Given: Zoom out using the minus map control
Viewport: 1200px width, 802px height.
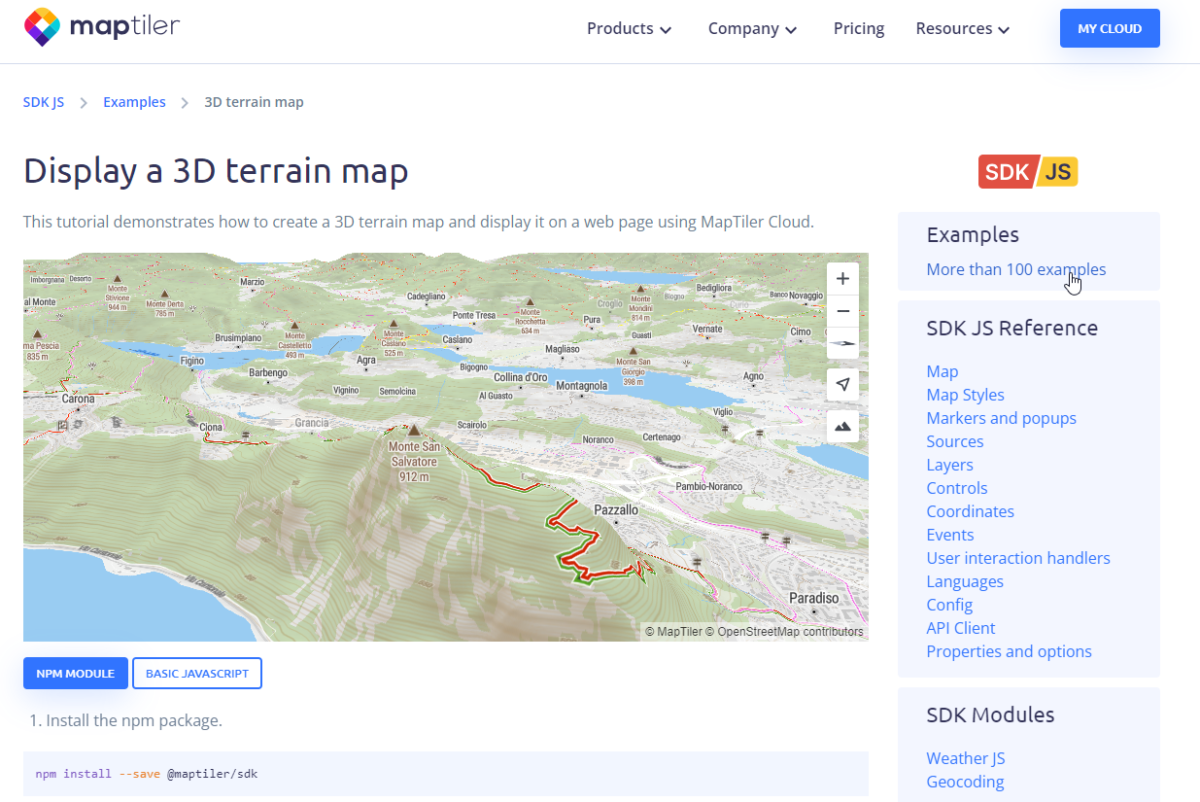Looking at the screenshot, I should coord(842,311).
